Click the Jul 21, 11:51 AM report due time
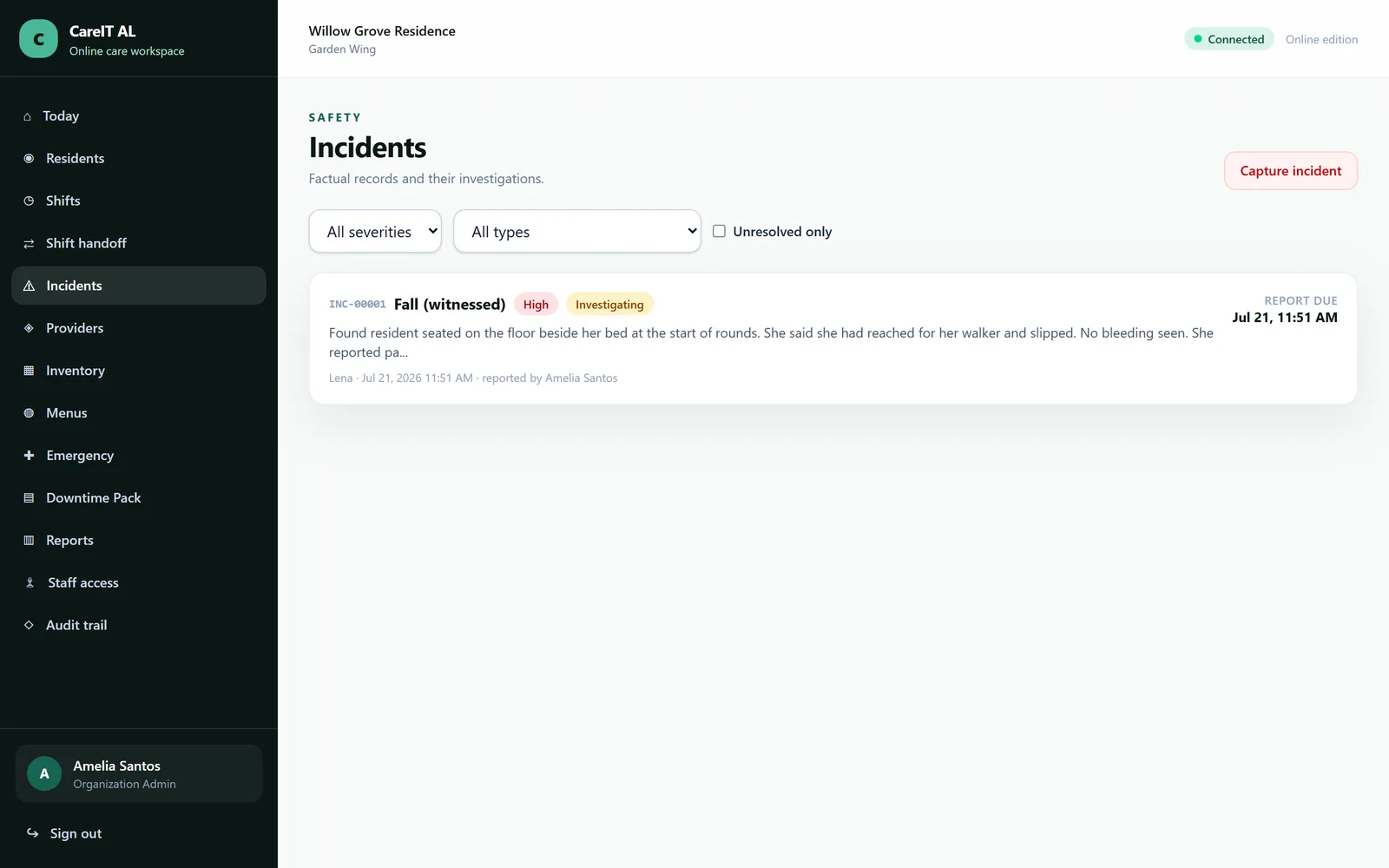Screen dimensions: 1389x868 [1284, 318]
